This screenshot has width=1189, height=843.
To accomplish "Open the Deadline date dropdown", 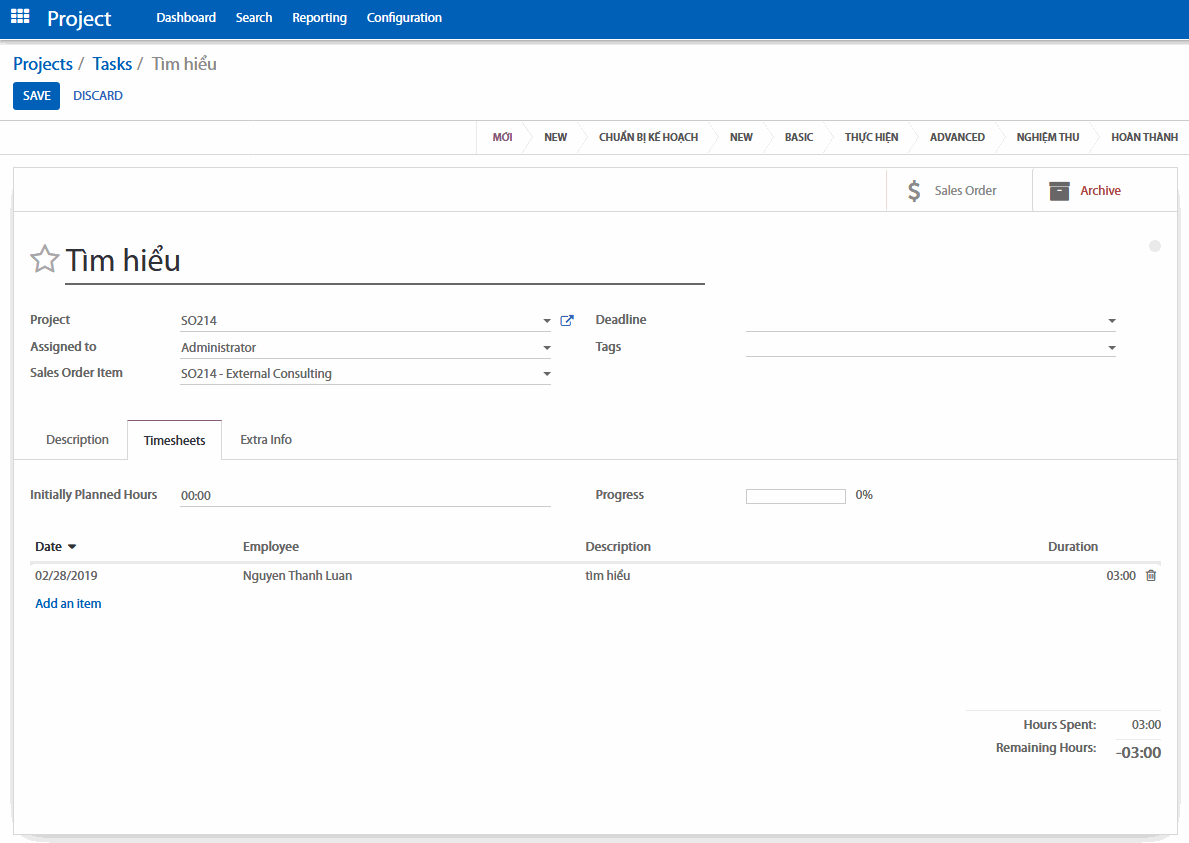I will click(1111, 321).
